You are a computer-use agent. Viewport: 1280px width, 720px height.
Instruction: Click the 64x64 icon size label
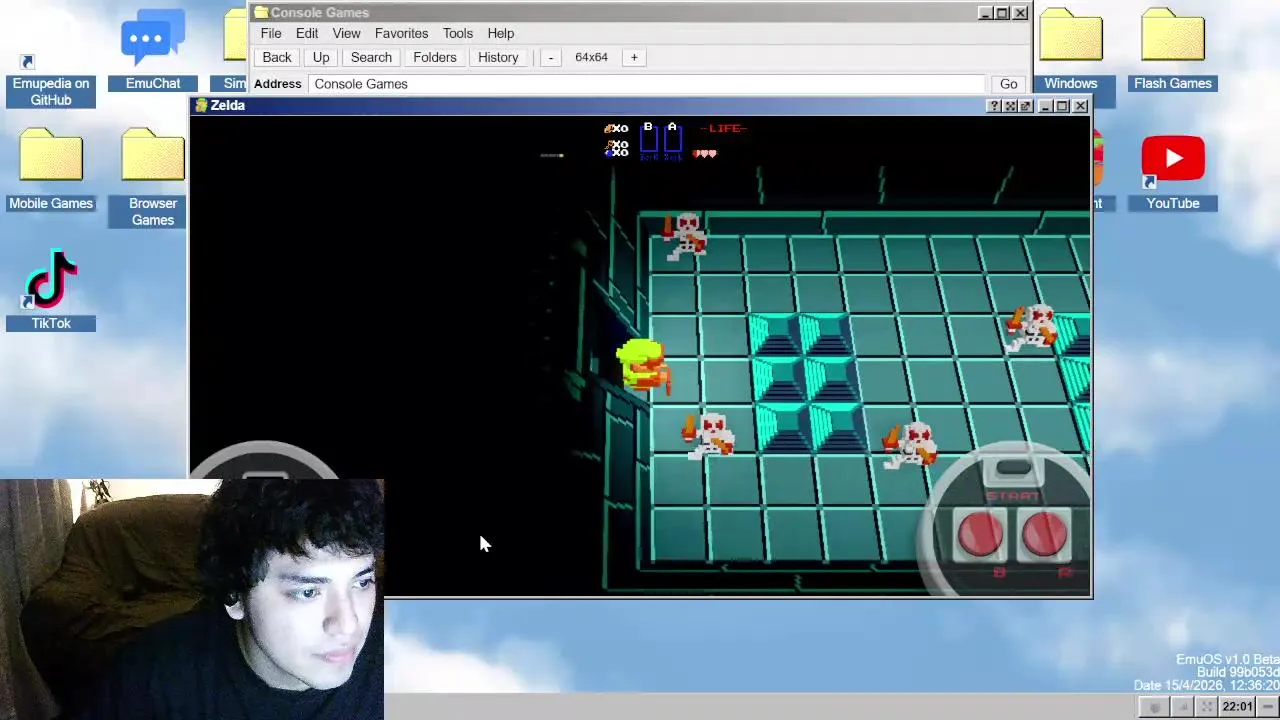591,58
